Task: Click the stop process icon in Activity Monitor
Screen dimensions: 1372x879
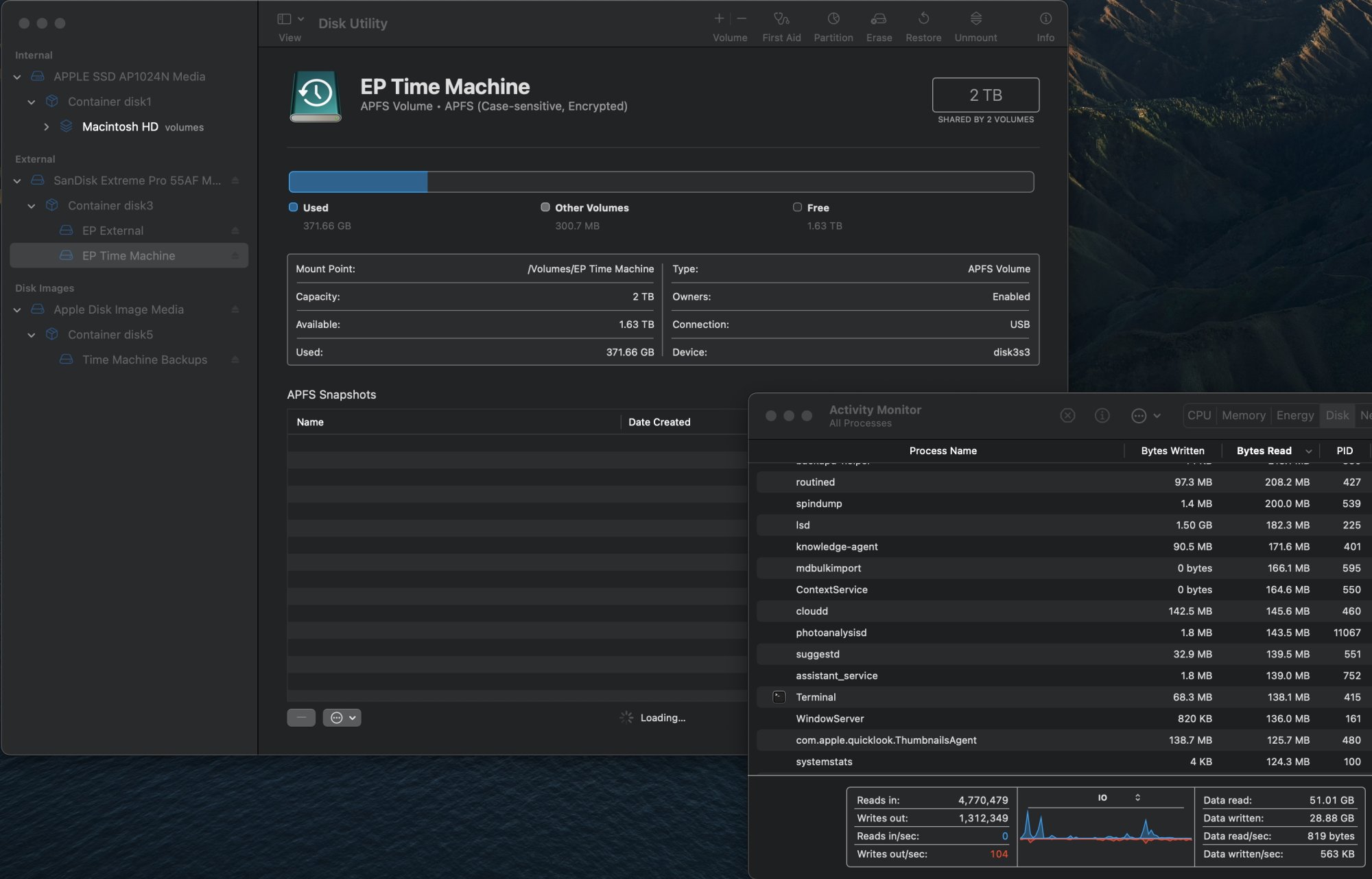Action: pos(1067,416)
